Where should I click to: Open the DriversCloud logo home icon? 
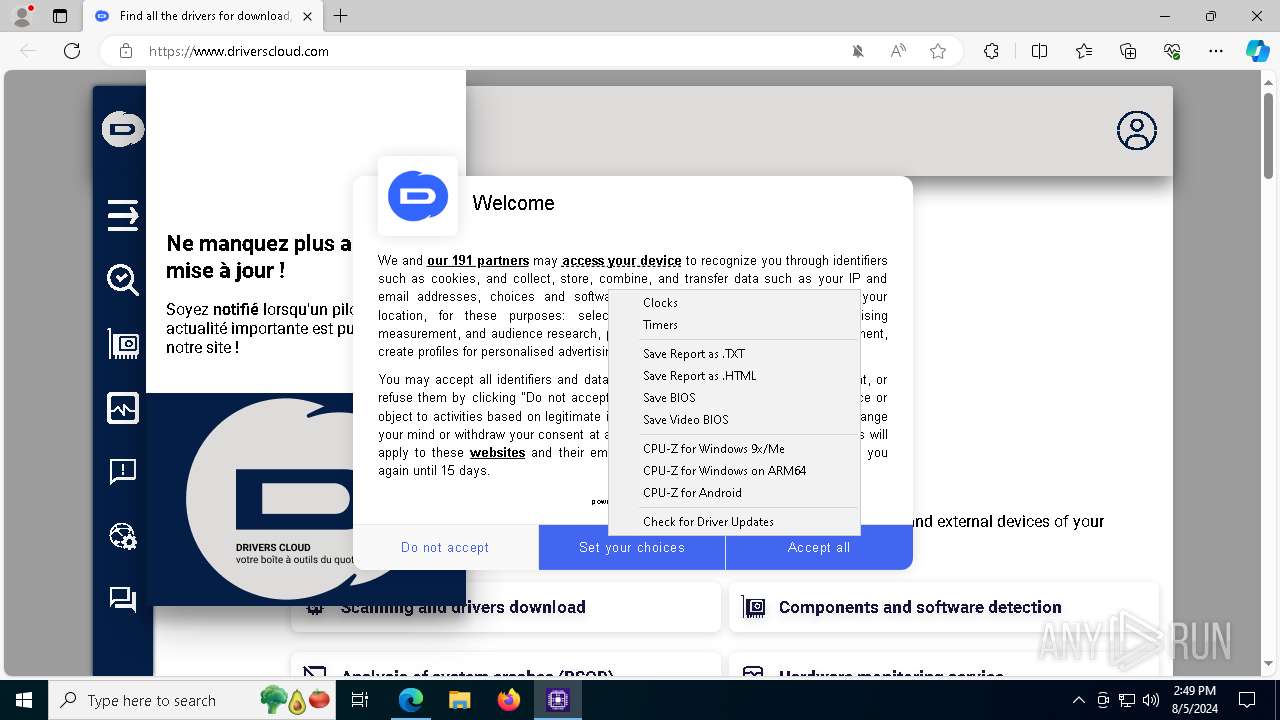tap(123, 130)
